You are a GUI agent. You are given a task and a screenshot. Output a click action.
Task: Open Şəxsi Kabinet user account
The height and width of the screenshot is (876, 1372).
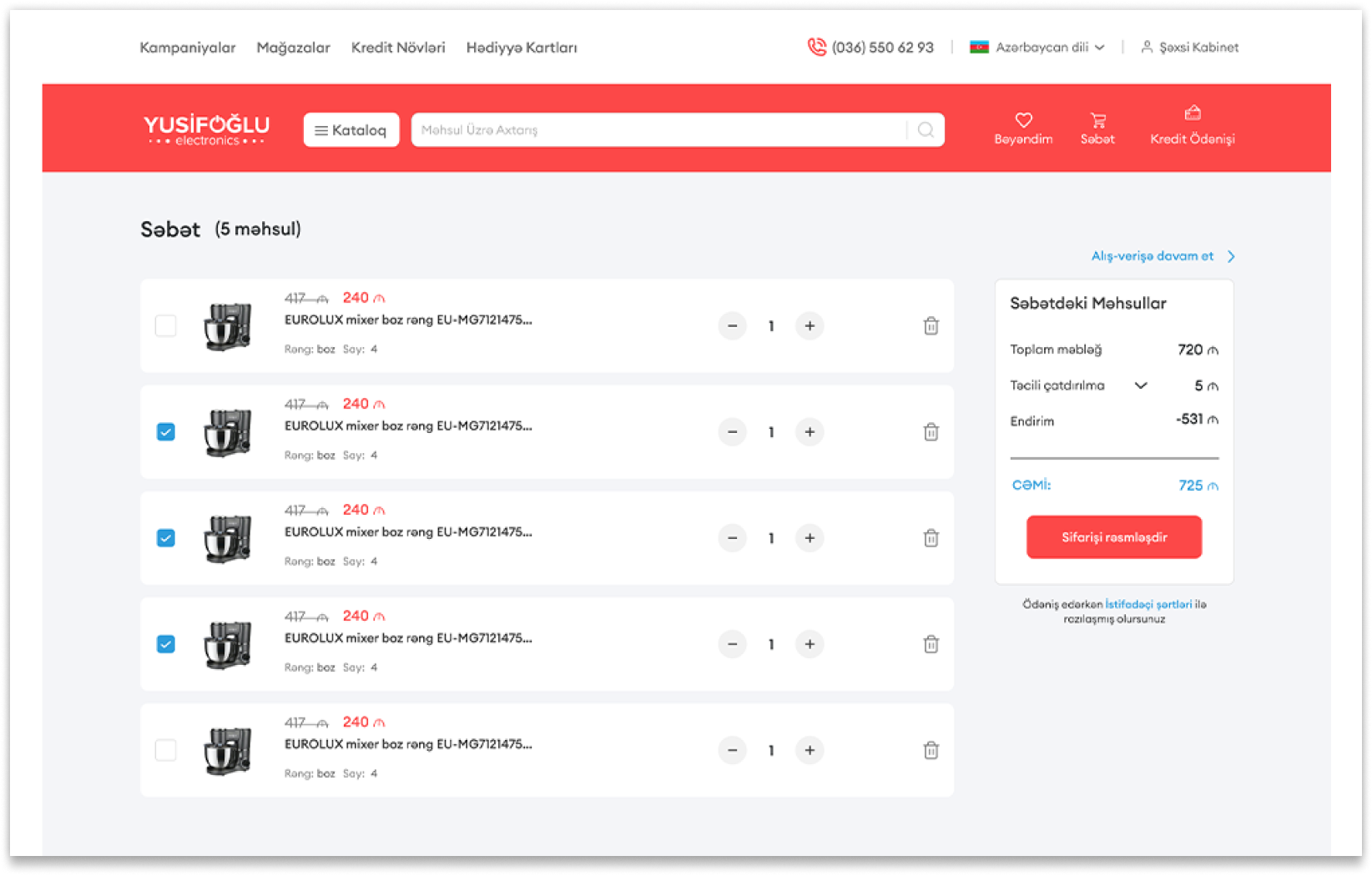1190,48
